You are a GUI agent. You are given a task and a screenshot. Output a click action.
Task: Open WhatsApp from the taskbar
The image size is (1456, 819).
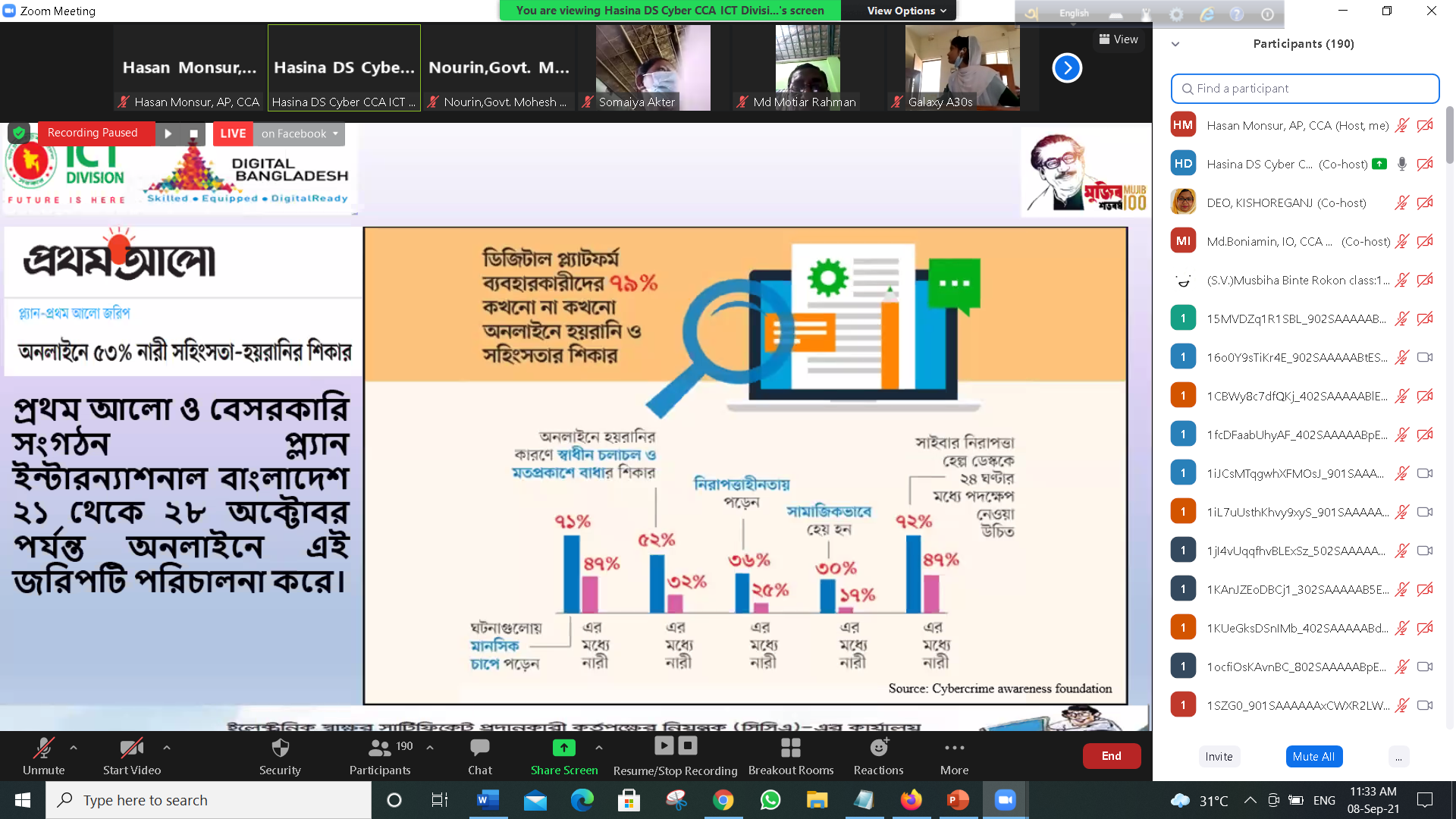coord(770,800)
